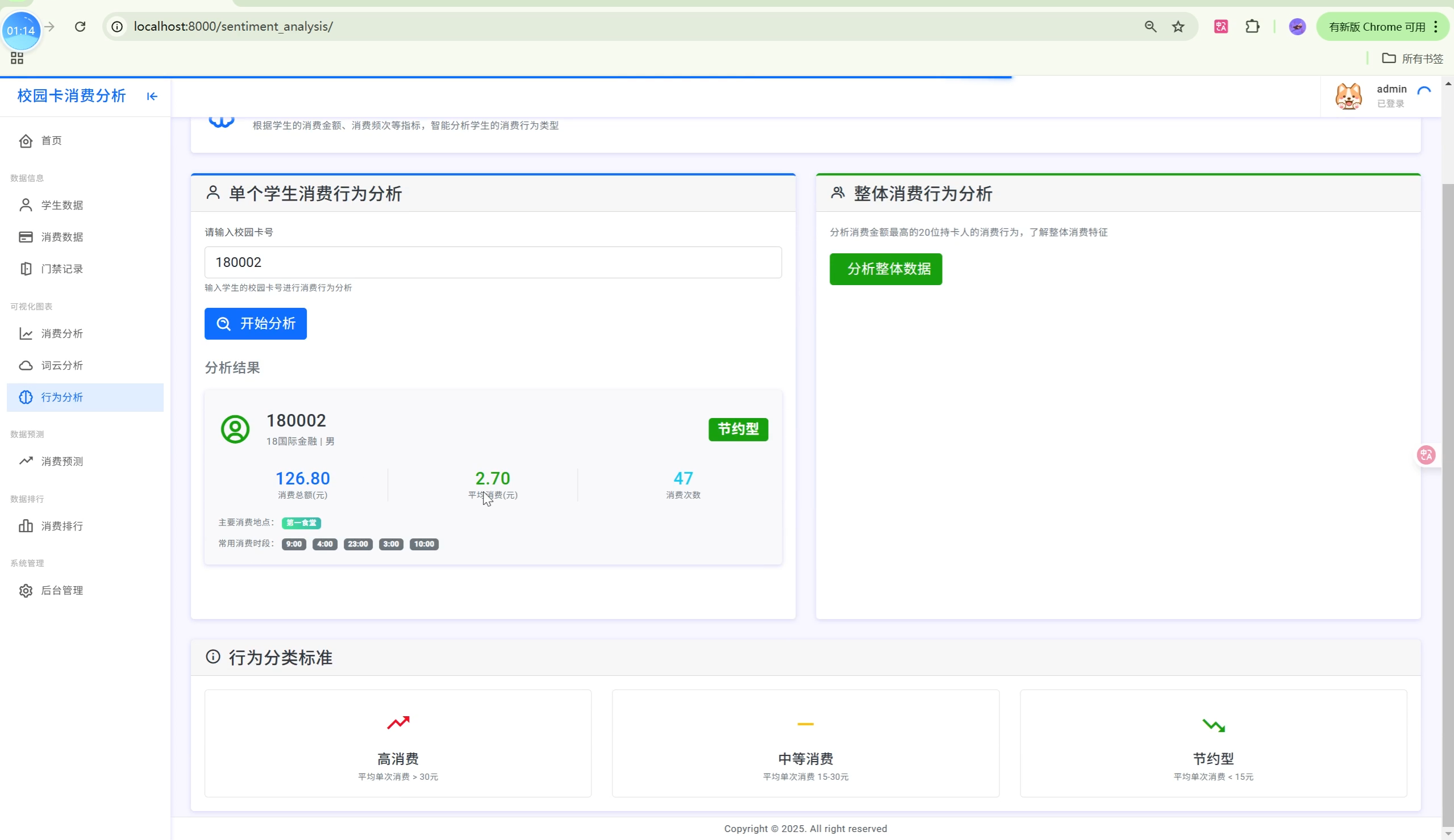Click trend icon for 消费预测
1454x840 pixels.
pos(26,461)
